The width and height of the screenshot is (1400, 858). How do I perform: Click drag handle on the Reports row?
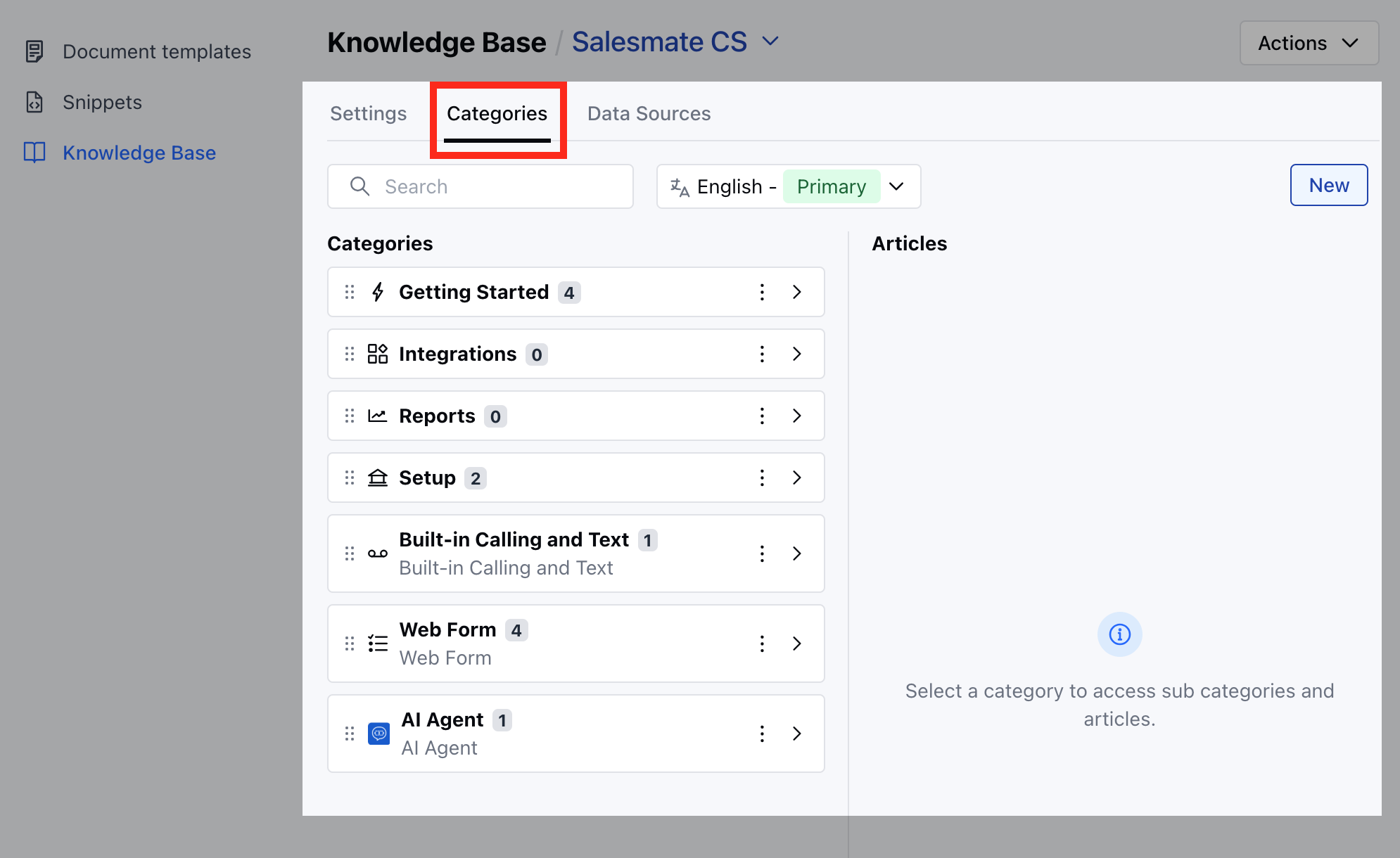[350, 416]
